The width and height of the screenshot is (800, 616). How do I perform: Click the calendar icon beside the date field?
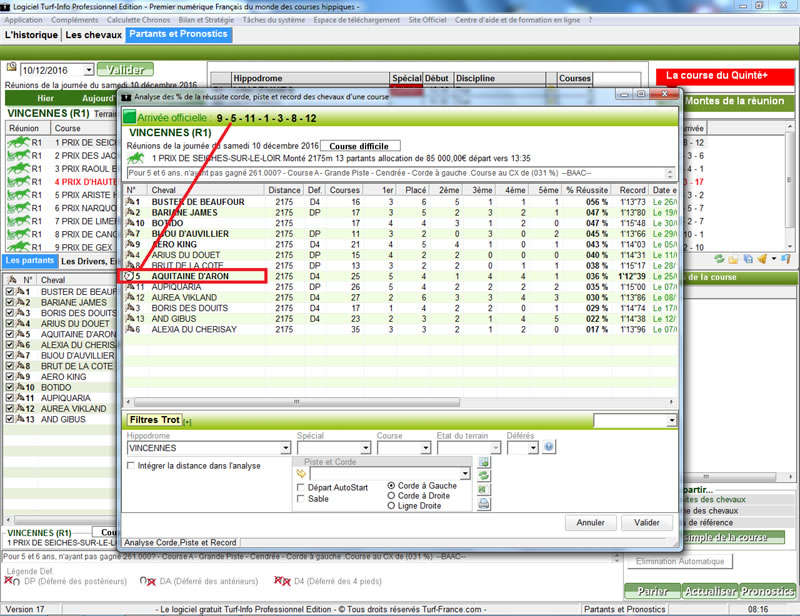pyautogui.click(x=12, y=69)
